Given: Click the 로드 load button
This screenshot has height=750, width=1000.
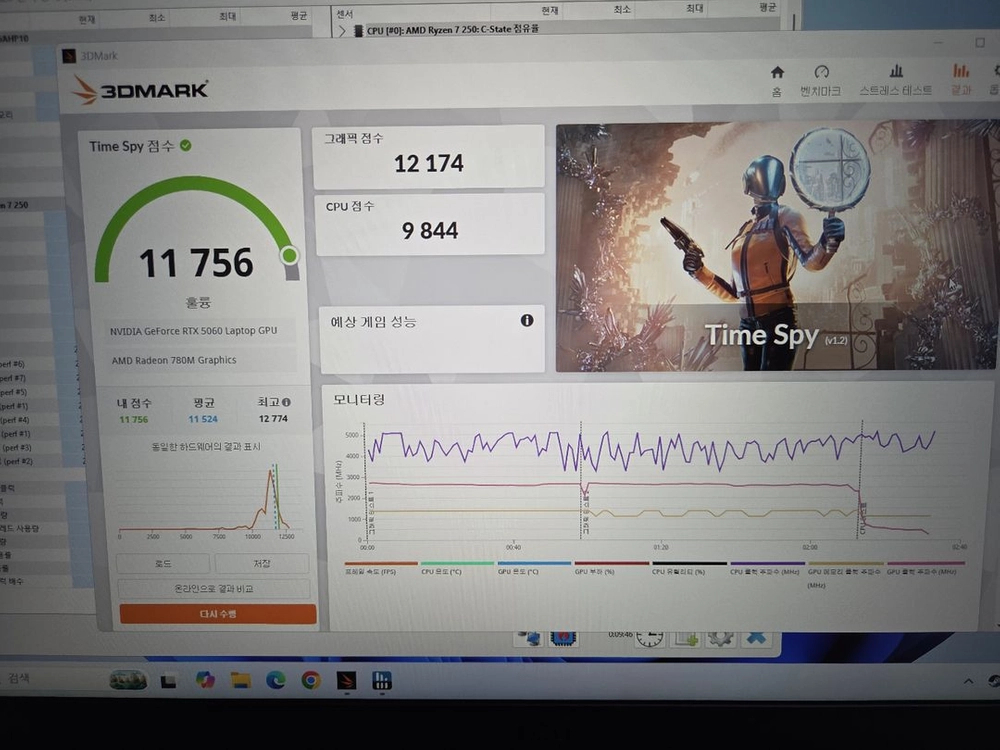Looking at the screenshot, I should coord(163,563).
